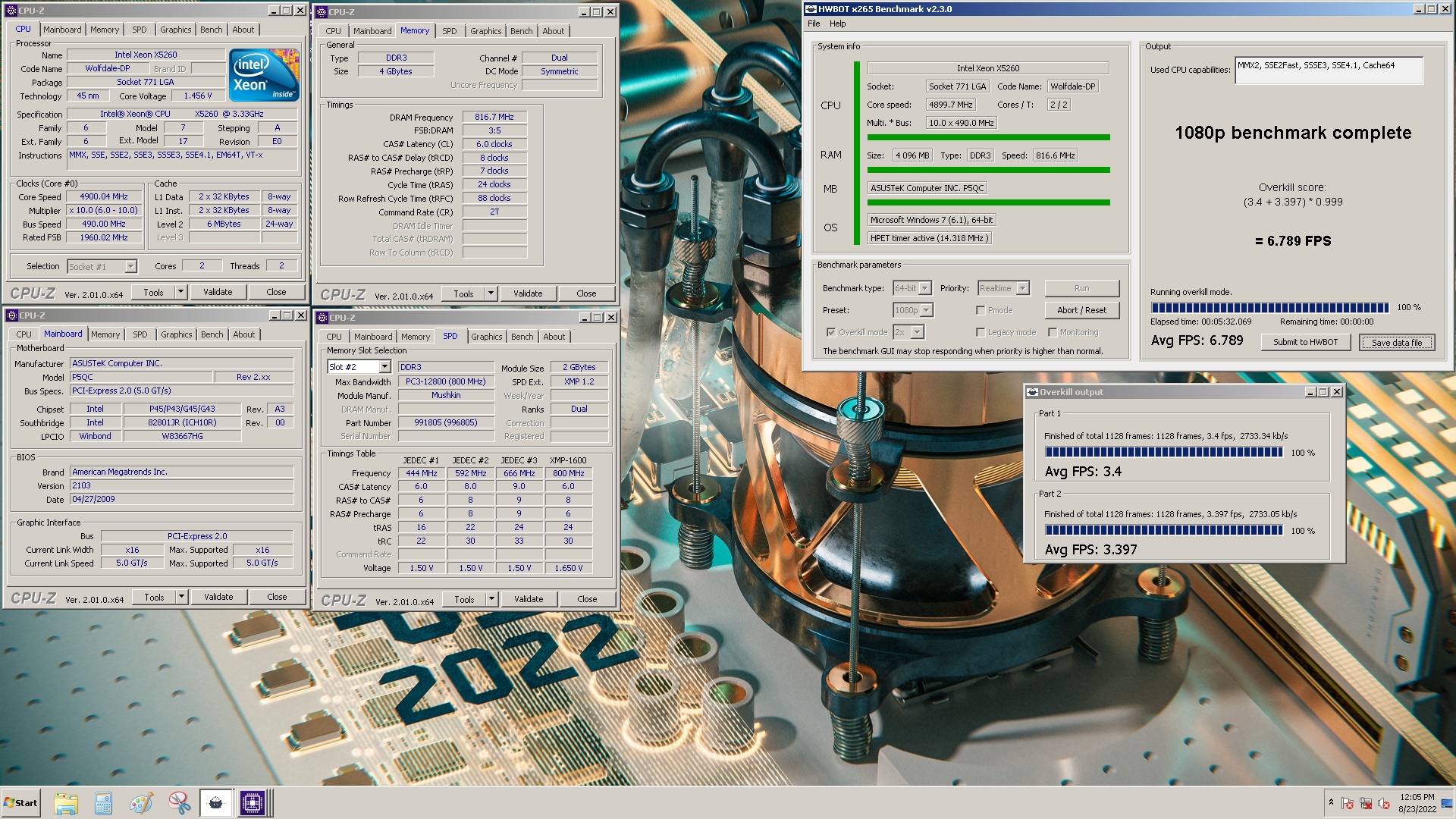
Task: Click the Core speed 4899.7 MHz field
Action: (950, 105)
